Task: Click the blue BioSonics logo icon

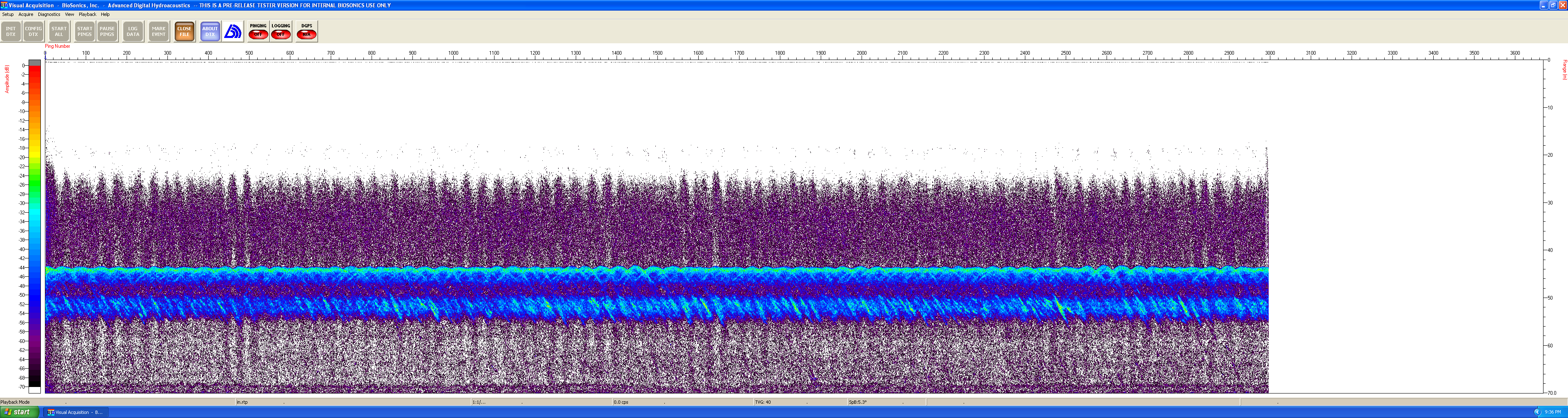Action: point(233,32)
